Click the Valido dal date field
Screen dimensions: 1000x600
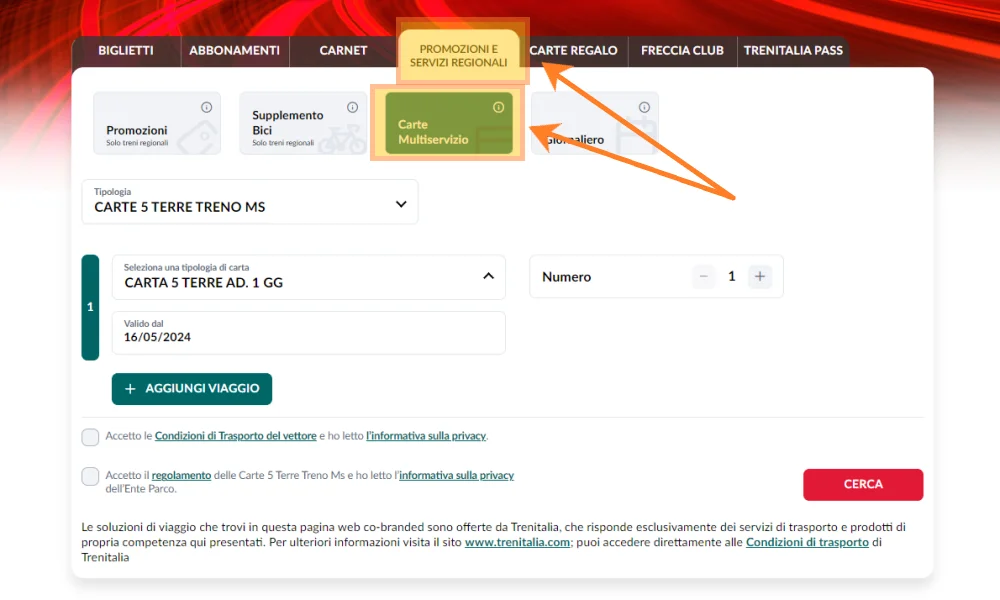308,332
